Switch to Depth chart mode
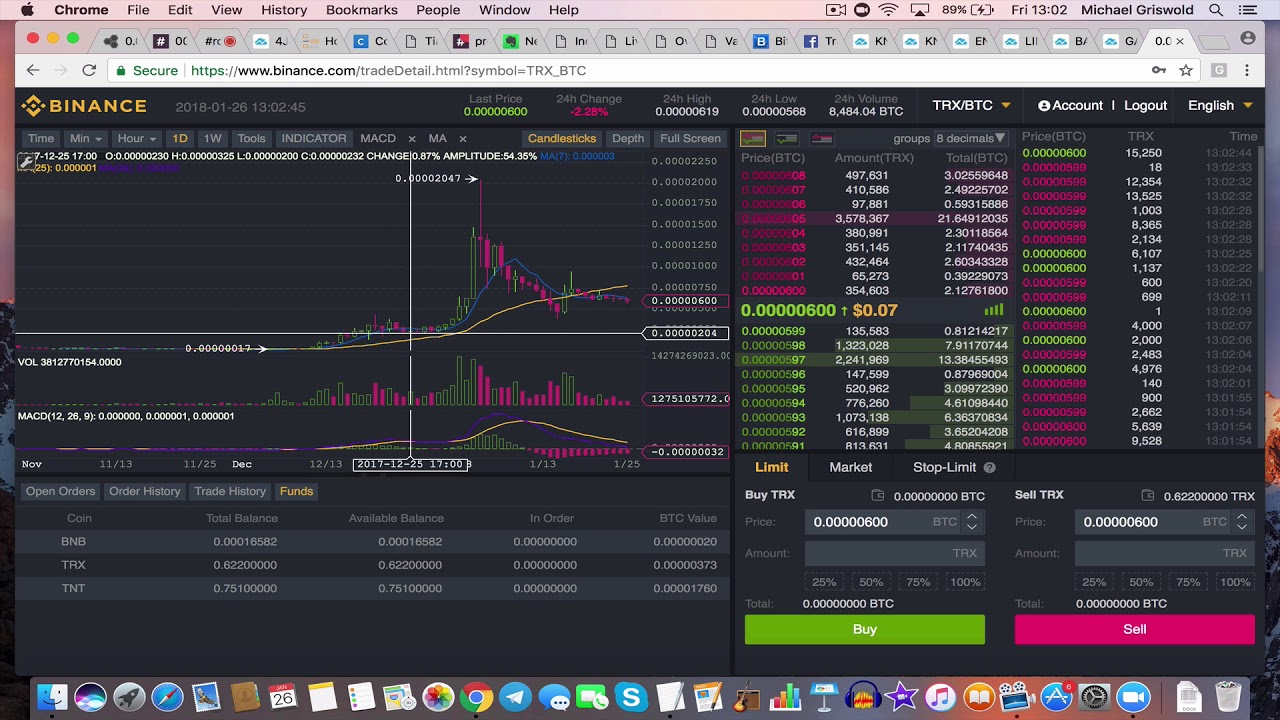 coord(628,139)
